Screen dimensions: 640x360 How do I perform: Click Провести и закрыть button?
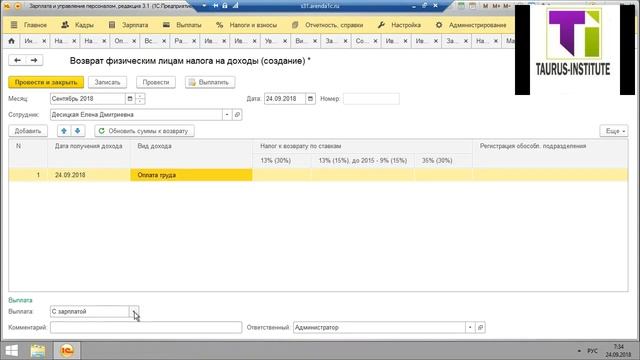(x=46, y=82)
